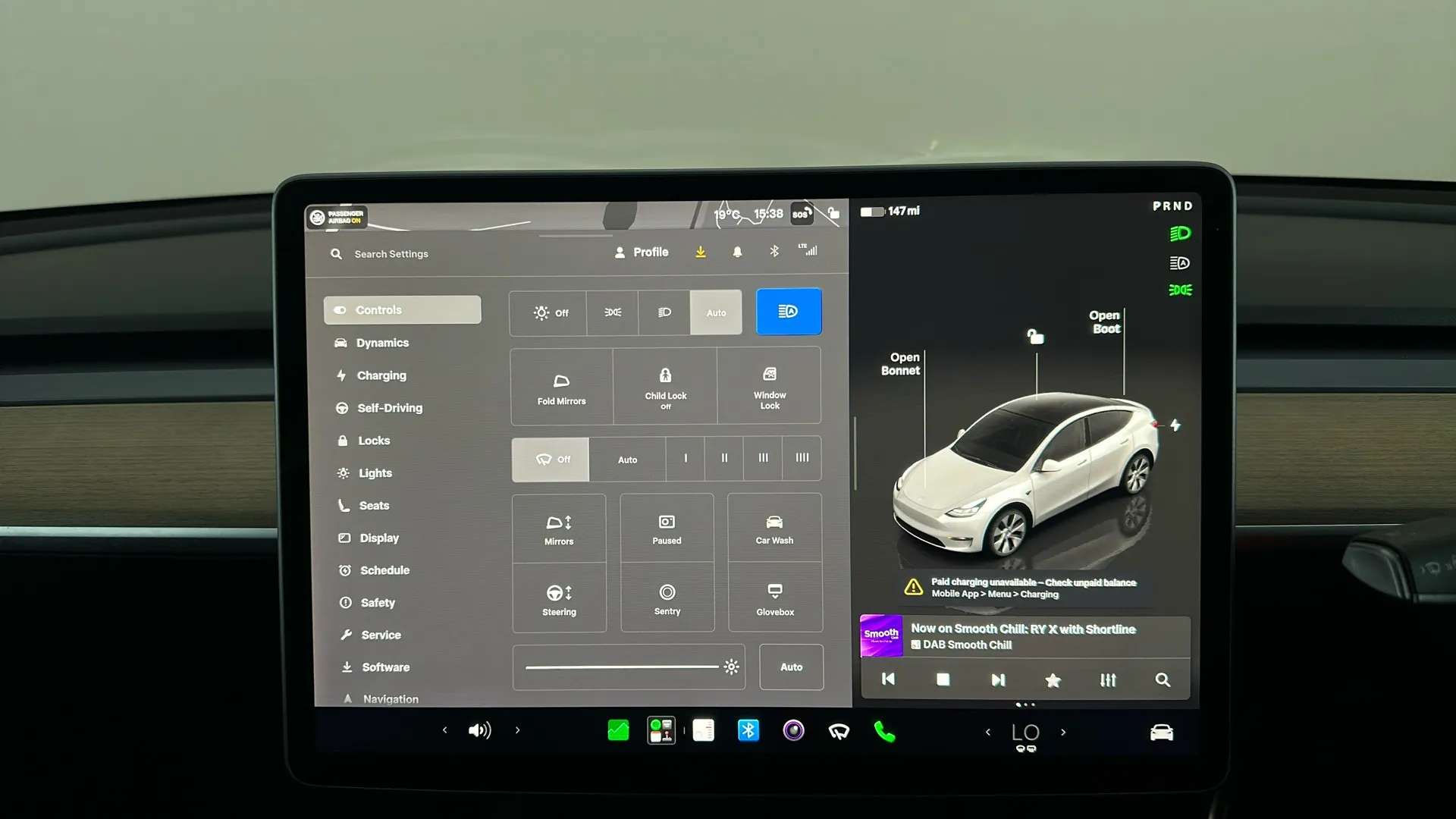1456x819 pixels.
Task: Open the phone app in the dock
Action: point(884,732)
